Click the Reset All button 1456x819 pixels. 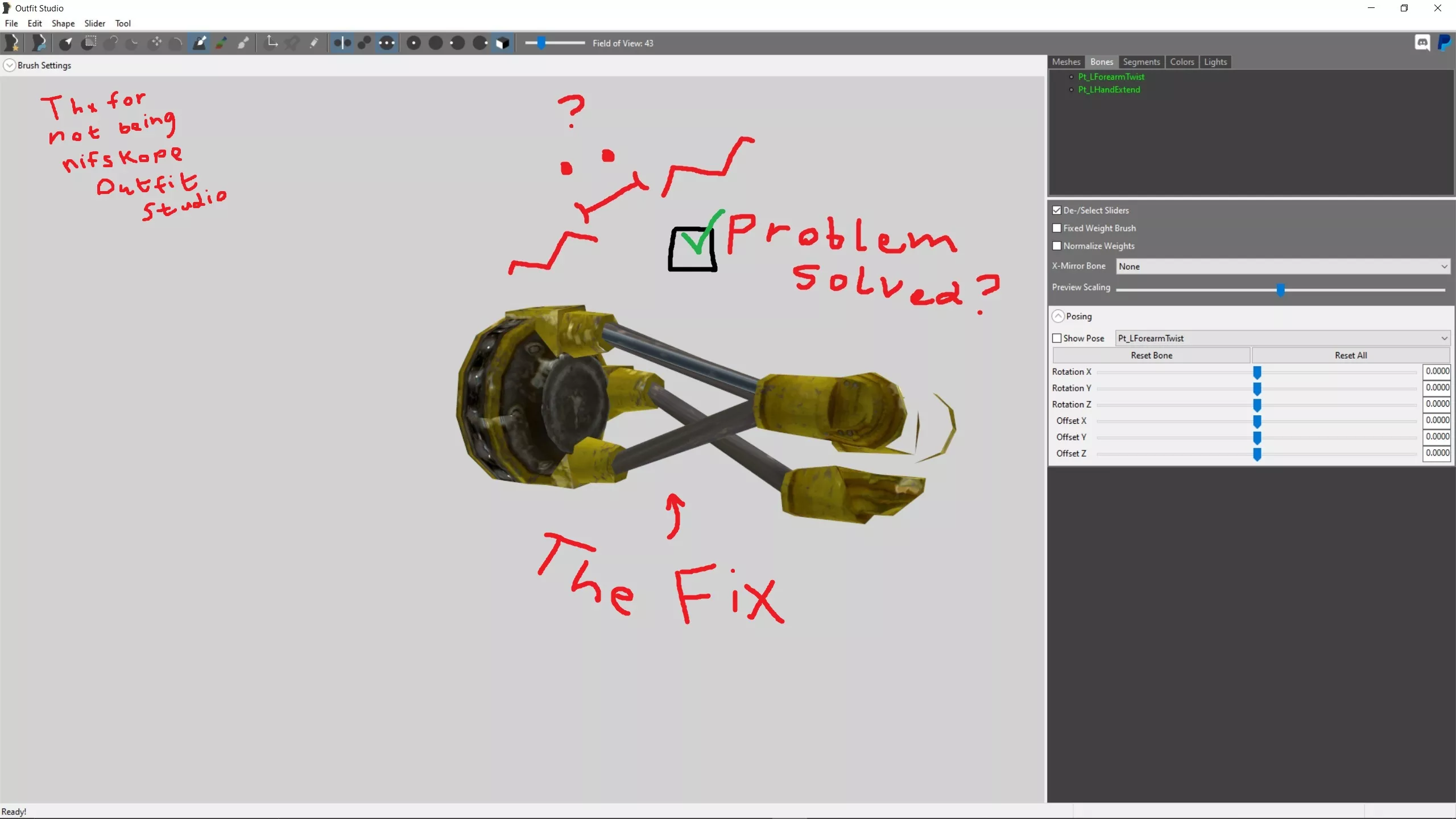click(1351, 355)
